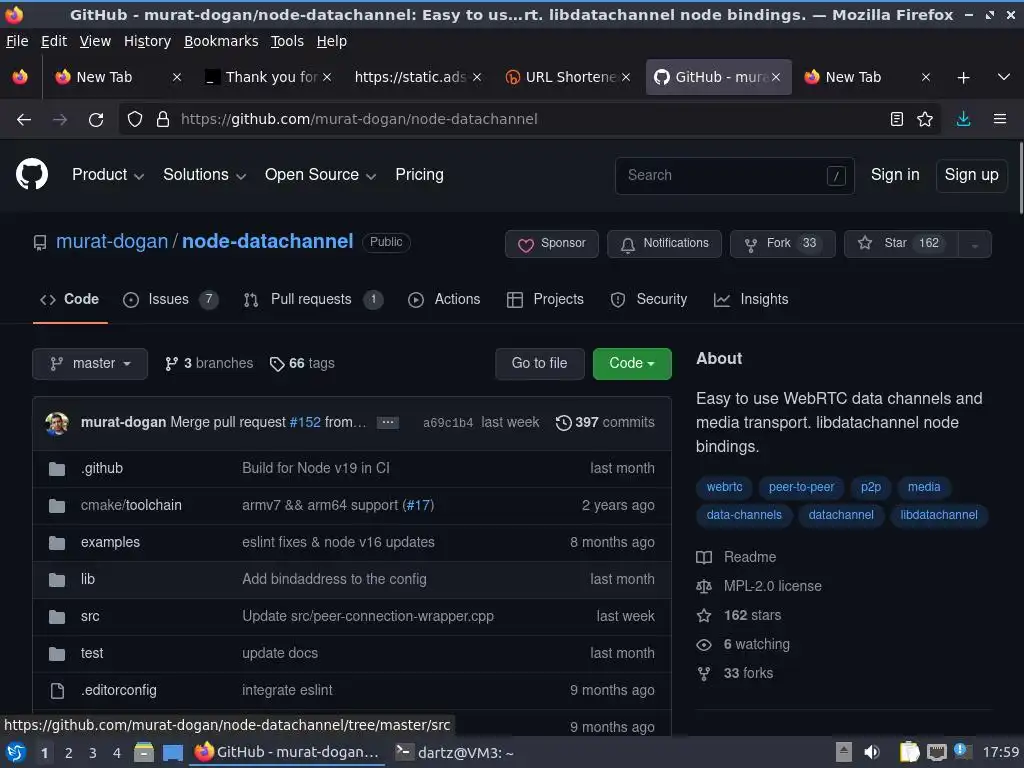The width and height of the screenshot is (1024, 768).
Task: Expand the Open Source dropdown
Action: 320,175
